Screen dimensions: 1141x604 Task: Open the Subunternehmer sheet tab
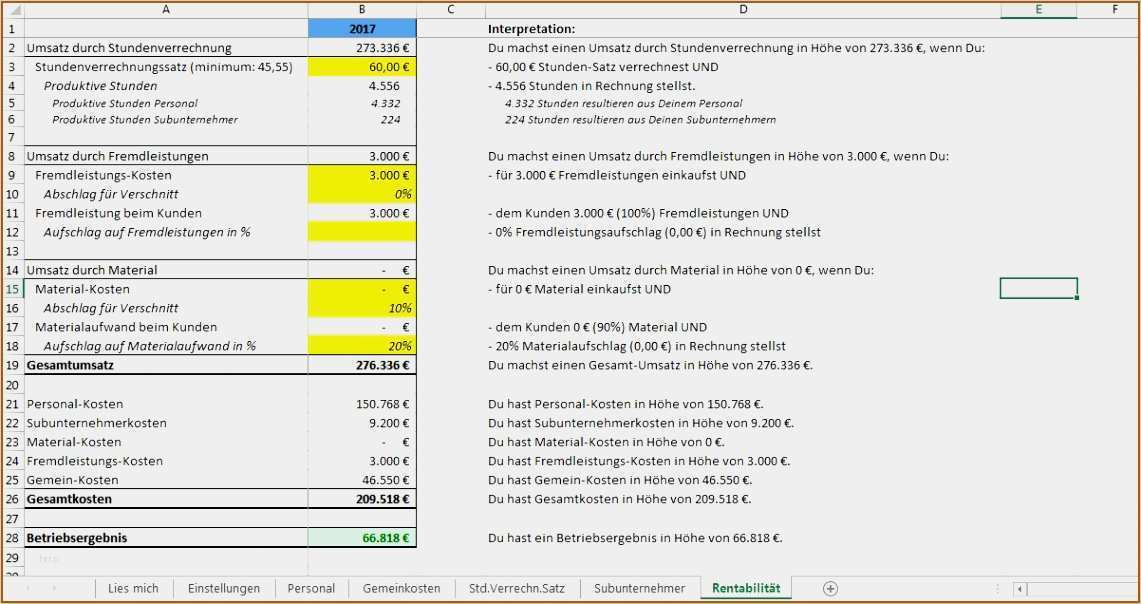coord(640,588)
